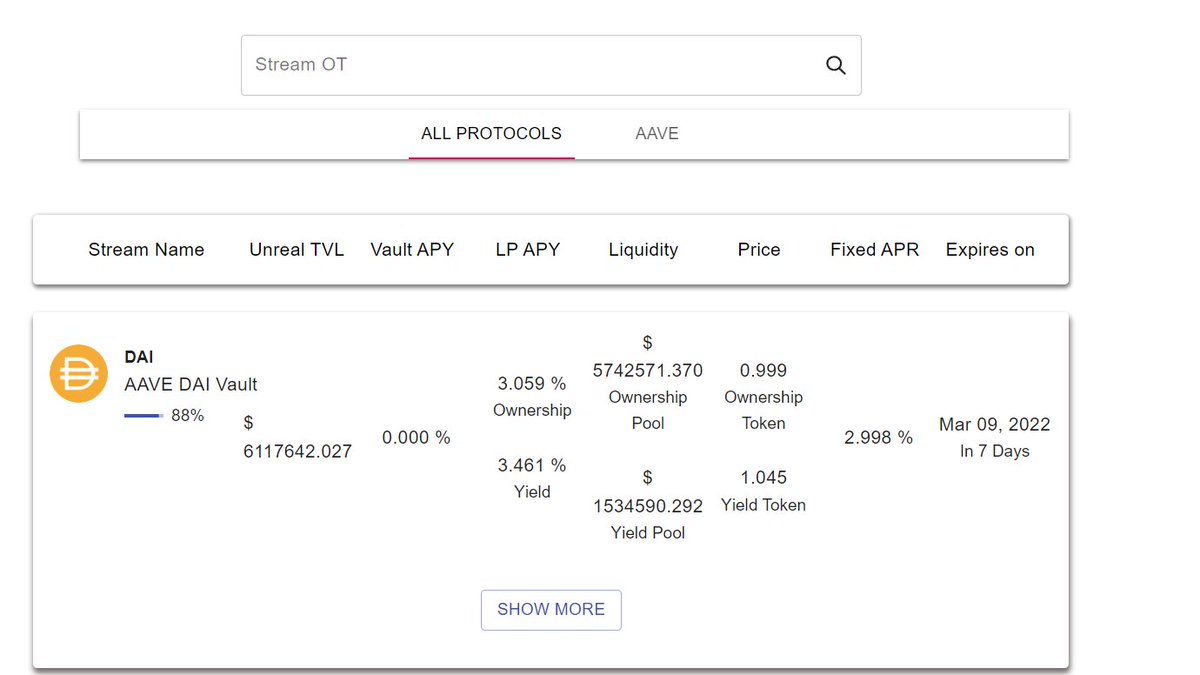Click the Mar 09, 2022 expiry date

pos(994,425)
